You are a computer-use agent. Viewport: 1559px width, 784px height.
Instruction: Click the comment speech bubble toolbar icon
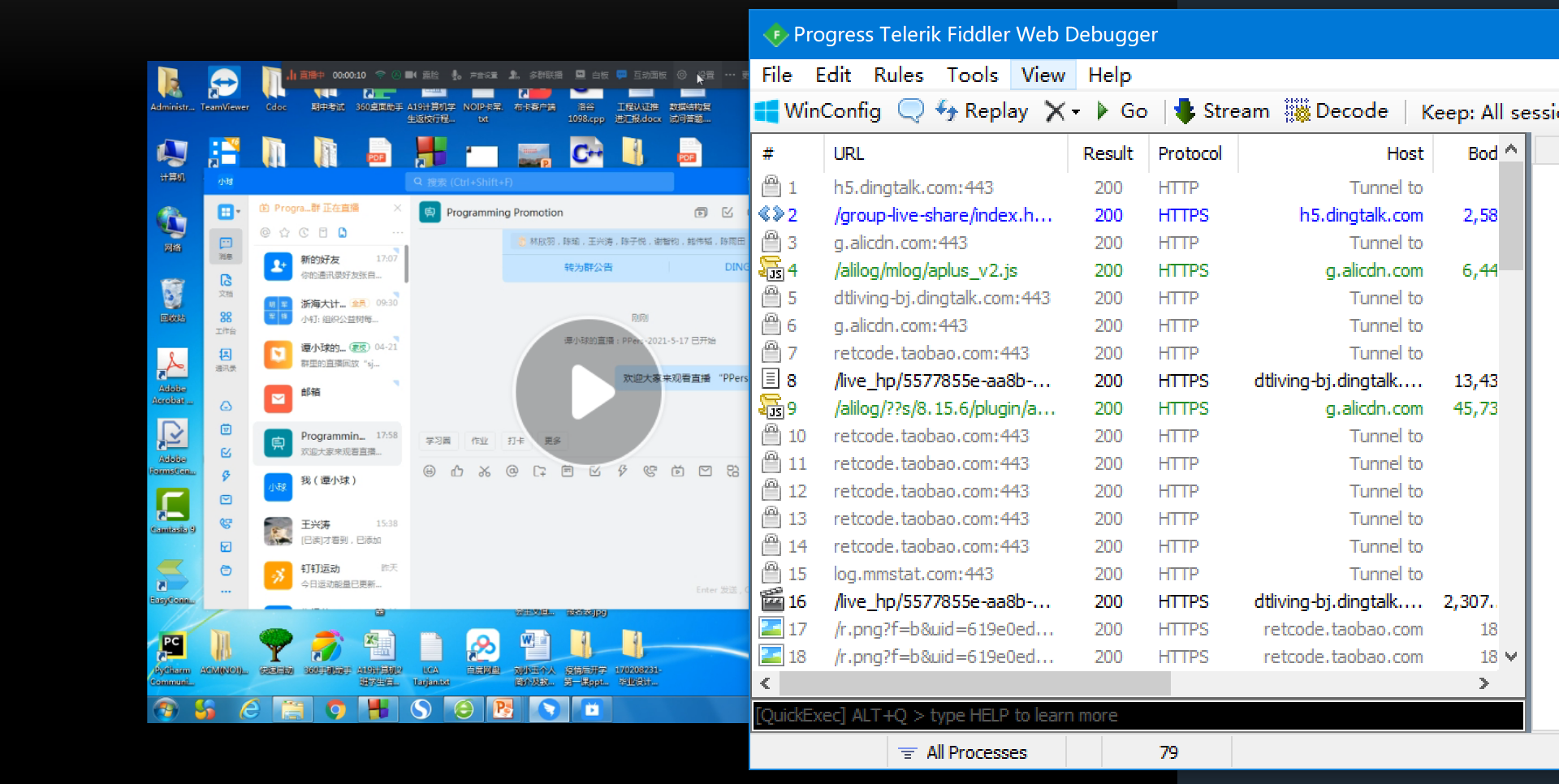tap(910, 110)
